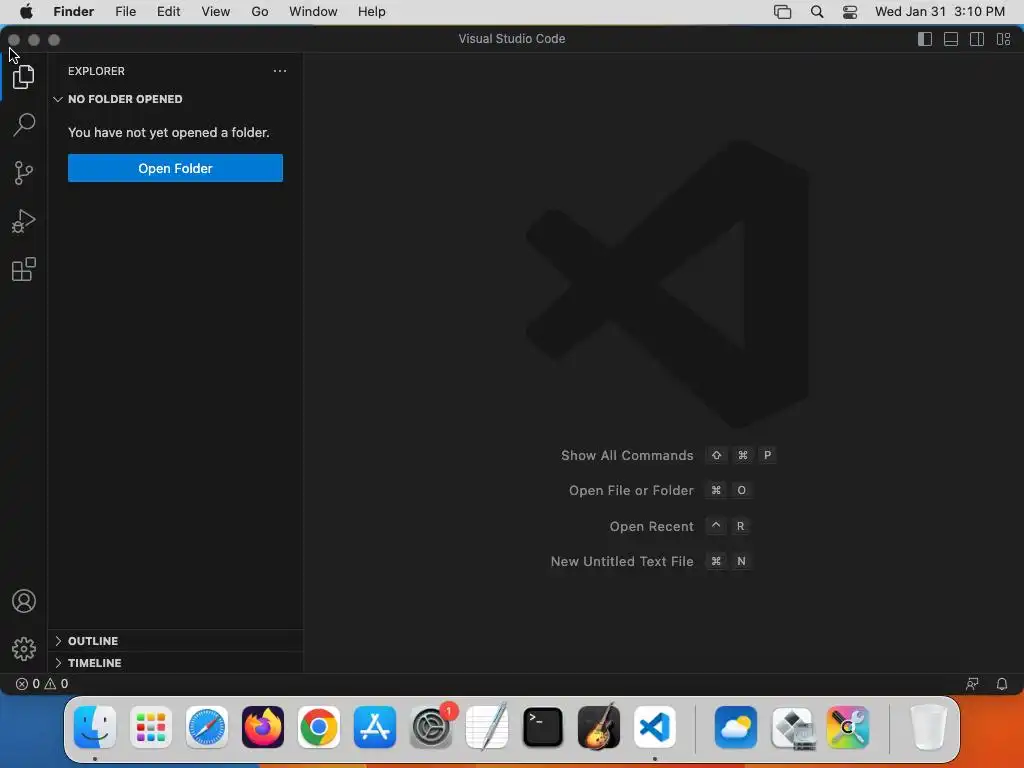The width and height of the screenshot is (1024, 768).
Task: Click the Open Recent label
Action: click(651, 526)
